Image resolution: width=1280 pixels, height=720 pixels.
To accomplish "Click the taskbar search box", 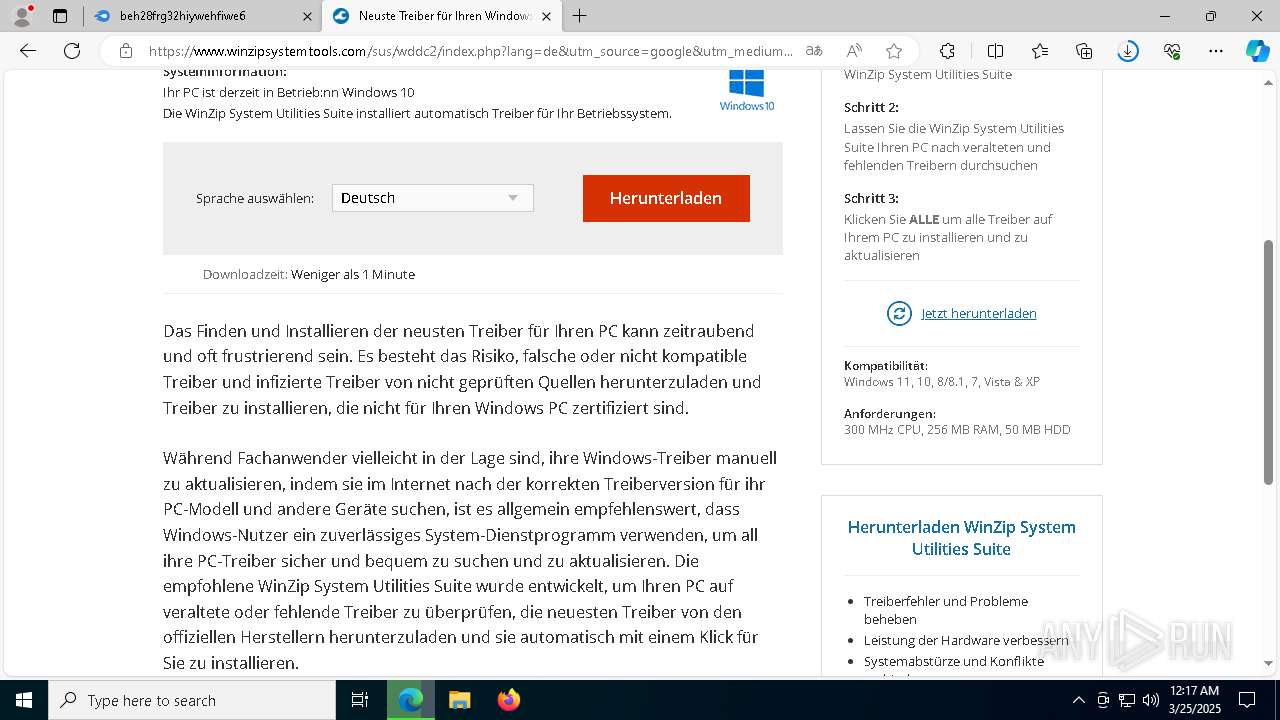I will point(192,700).
